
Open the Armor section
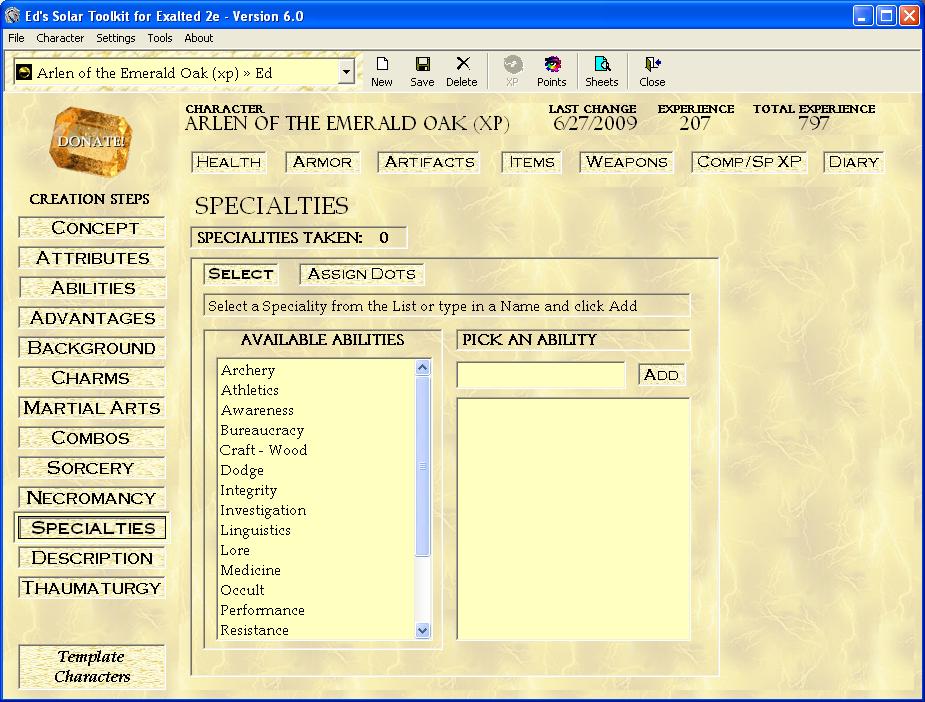323,162
